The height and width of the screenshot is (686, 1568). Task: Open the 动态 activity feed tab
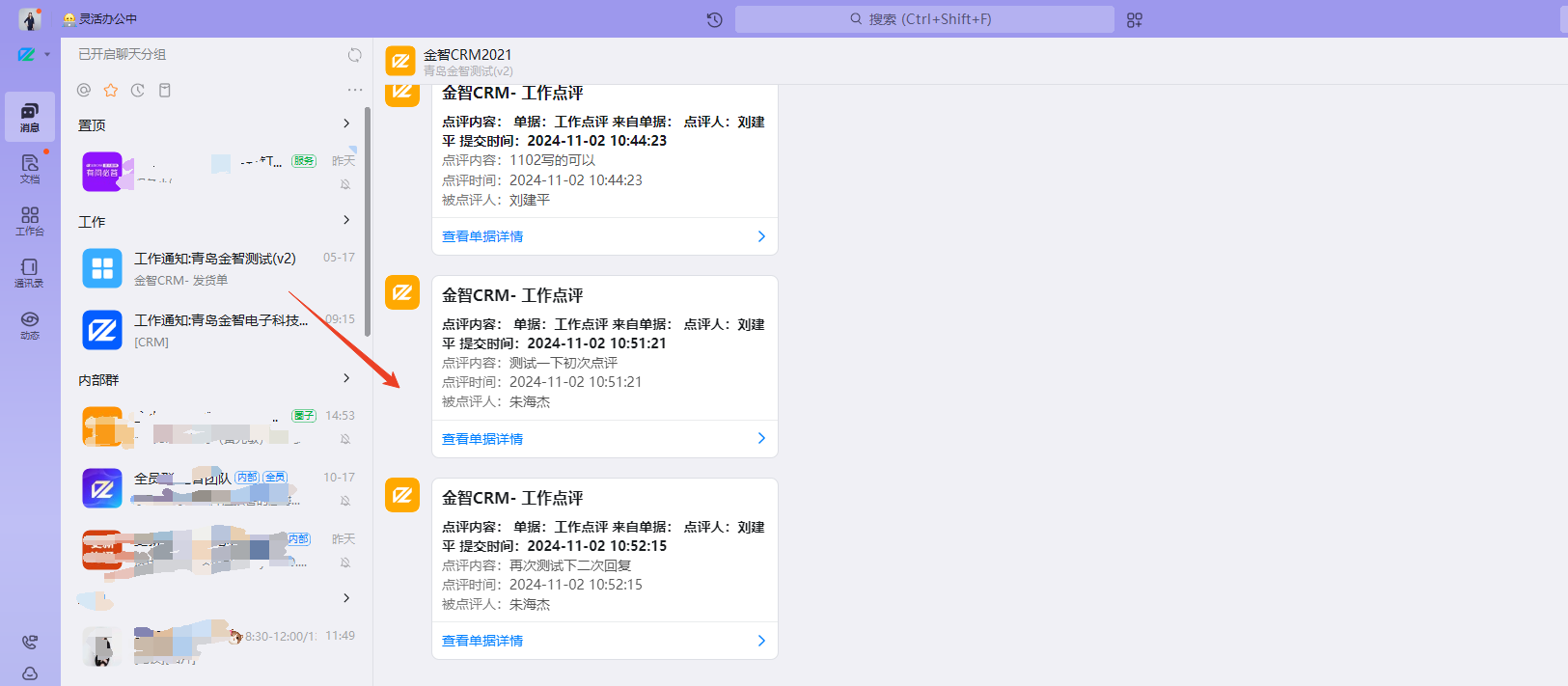point(30,325)
